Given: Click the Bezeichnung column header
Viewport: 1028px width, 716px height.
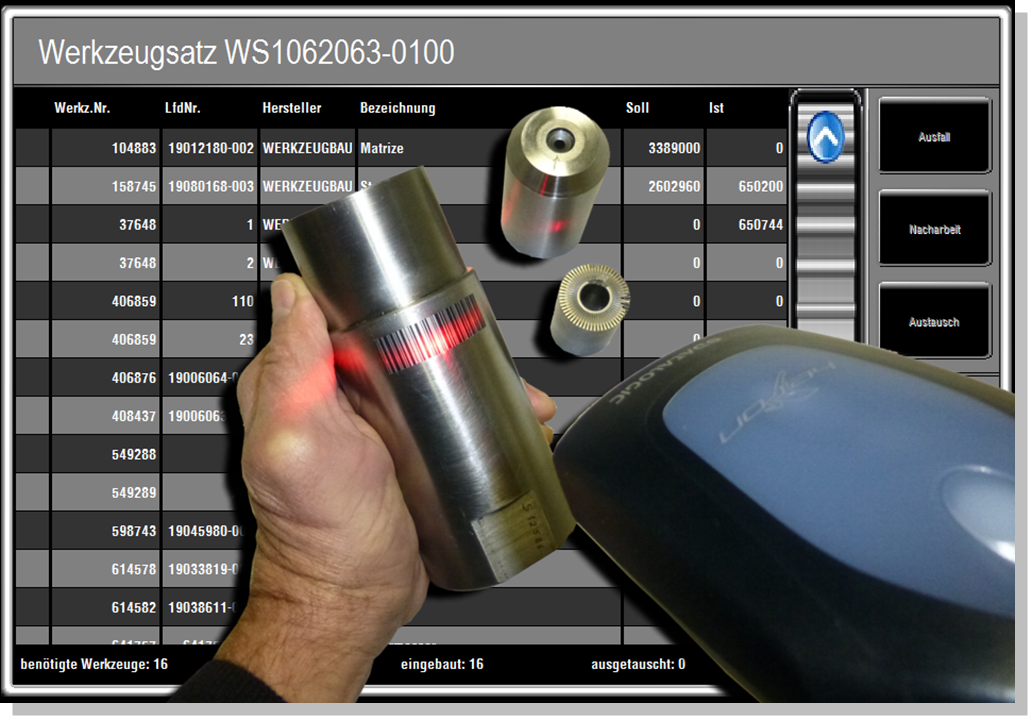Looking at the screenshot, I should pyautogui.click(x=397, y=108).
